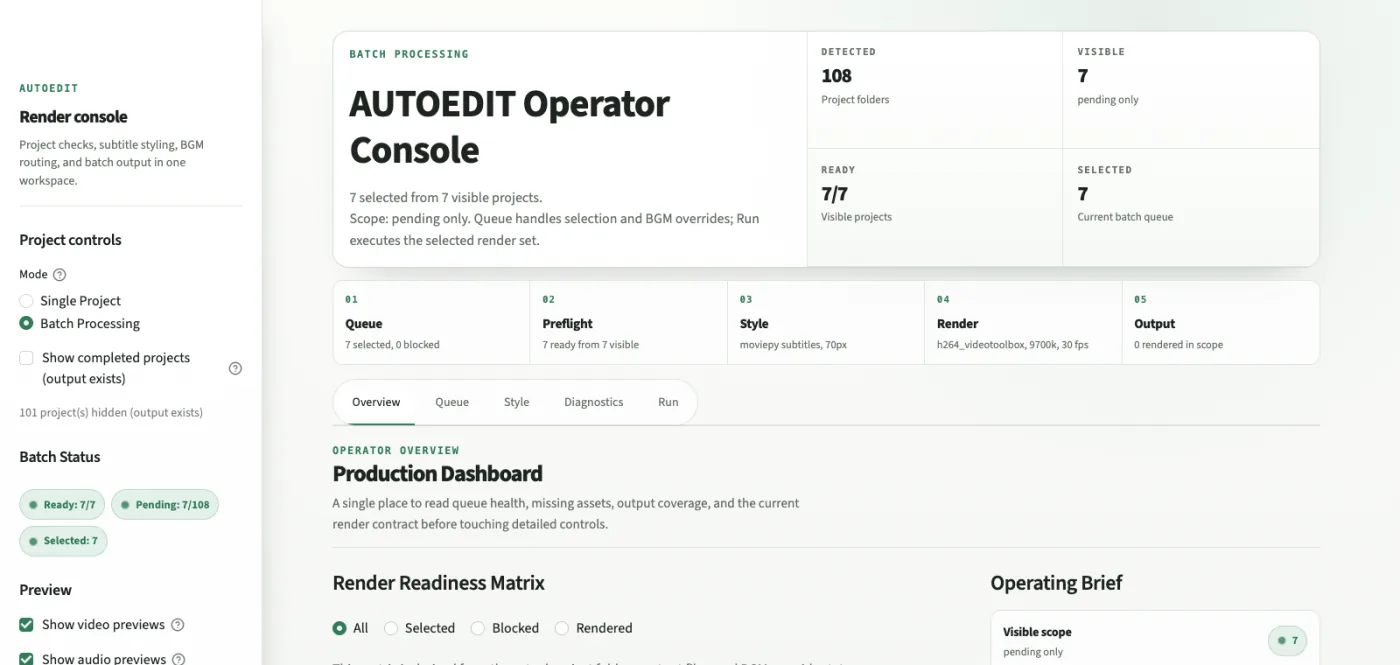The width and height of the screenshot is (1400, 665).
Task: Click the Visible scope count badge 7
Action: (1287, 640)
